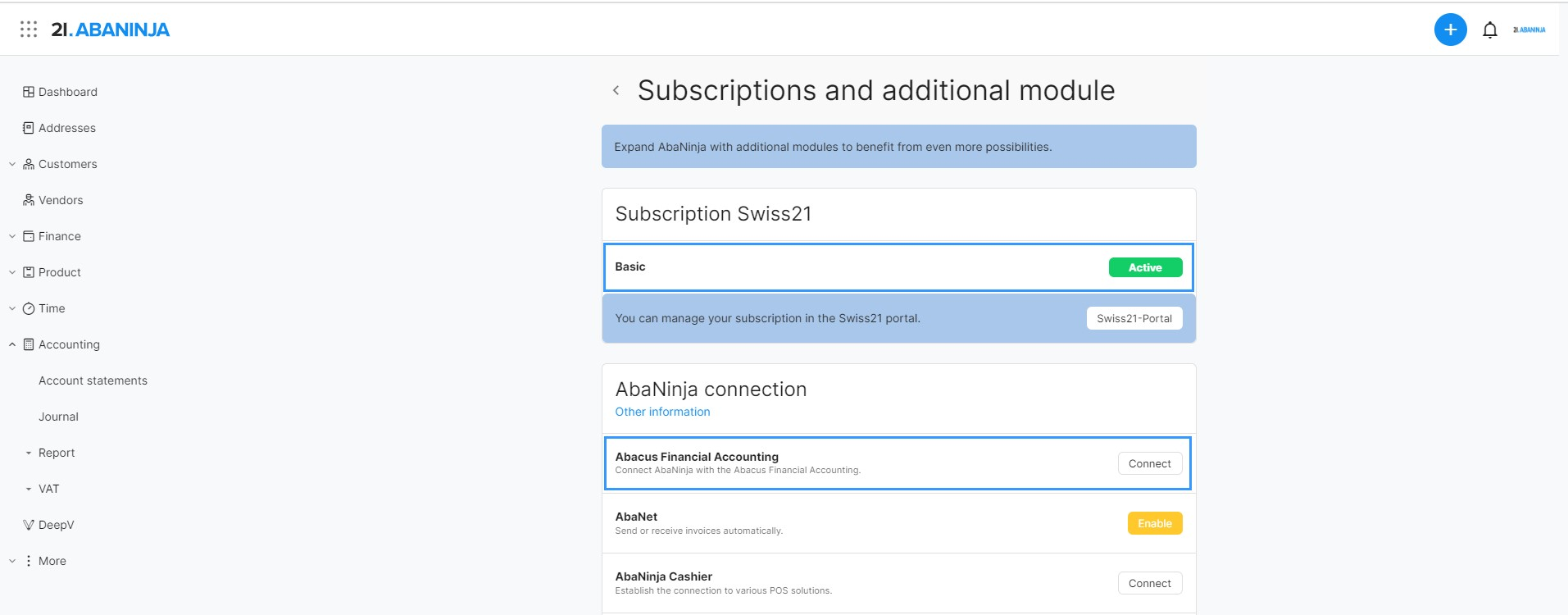
Task: Click the Subscription Swiss21 heading
Action: tap(713, 214)
